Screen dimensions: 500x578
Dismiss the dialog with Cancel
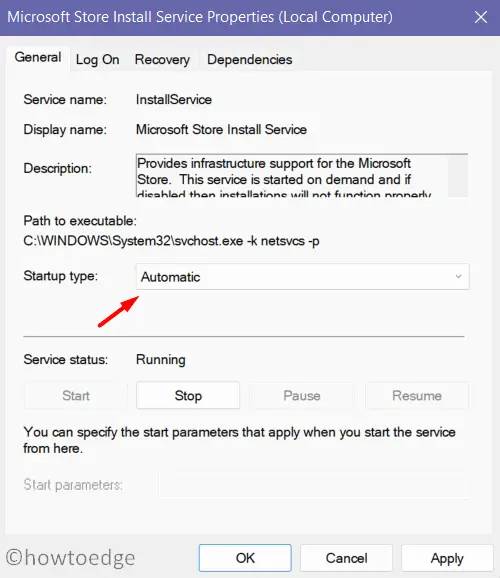pos(346,558)
